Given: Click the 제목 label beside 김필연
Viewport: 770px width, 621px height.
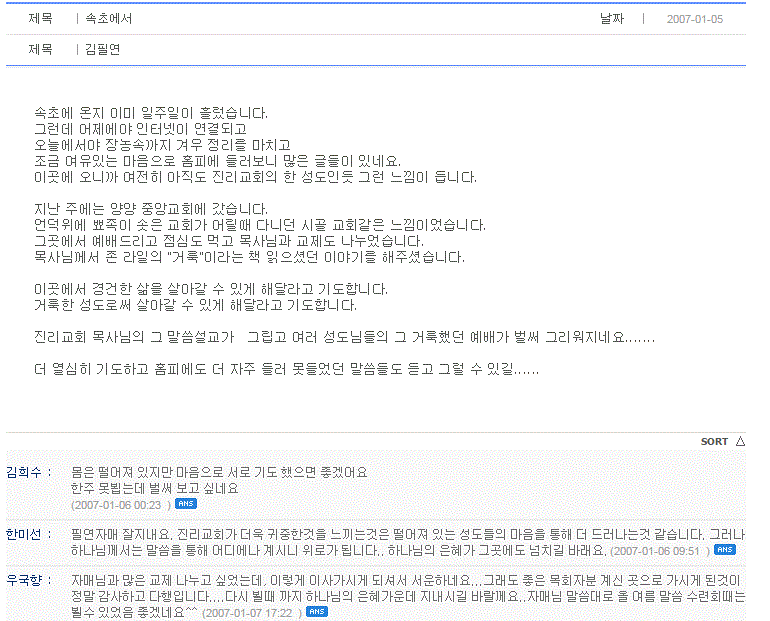Looking at the screenshot, I should pos(40,49).
